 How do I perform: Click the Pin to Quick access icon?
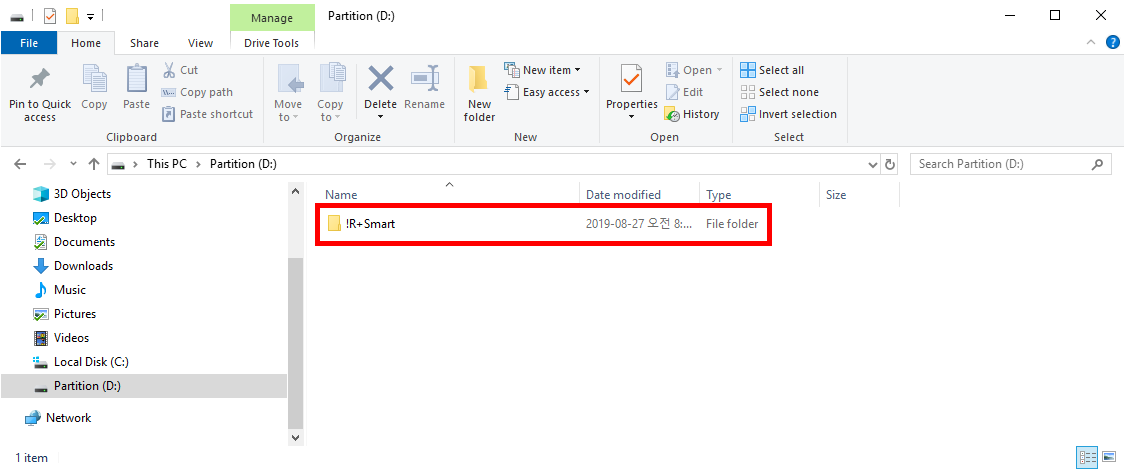click(x=39, y=78)
